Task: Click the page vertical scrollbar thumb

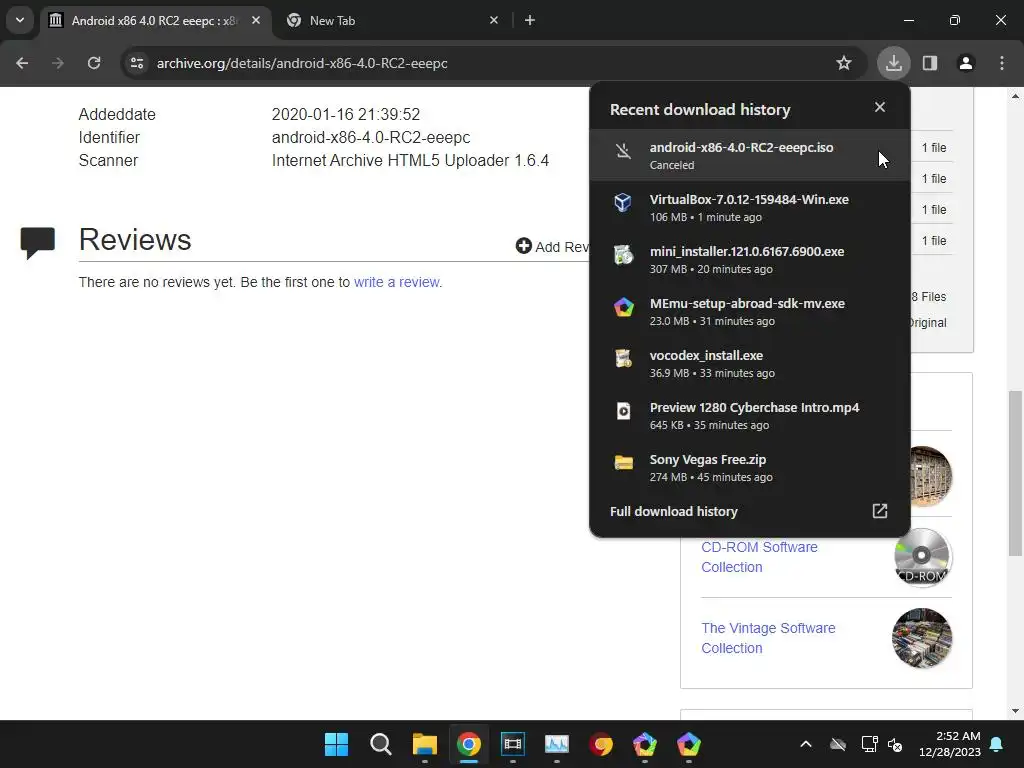Action: click(1015, 473)
